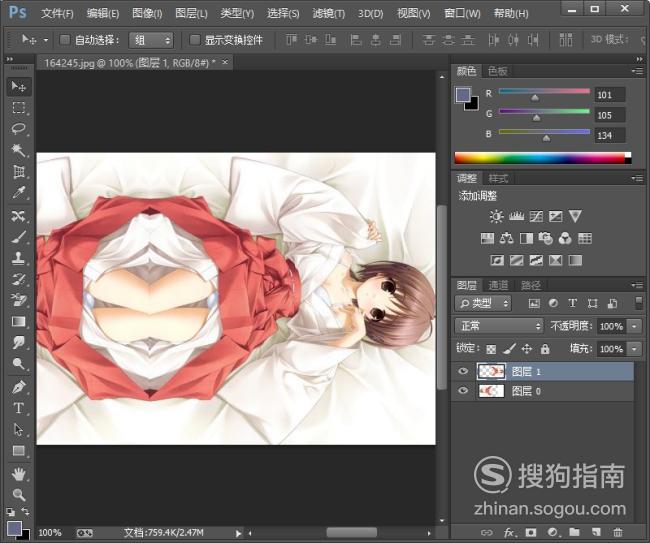Add Levels adjustment
650x543 pixels.
(x=516, y=216)
